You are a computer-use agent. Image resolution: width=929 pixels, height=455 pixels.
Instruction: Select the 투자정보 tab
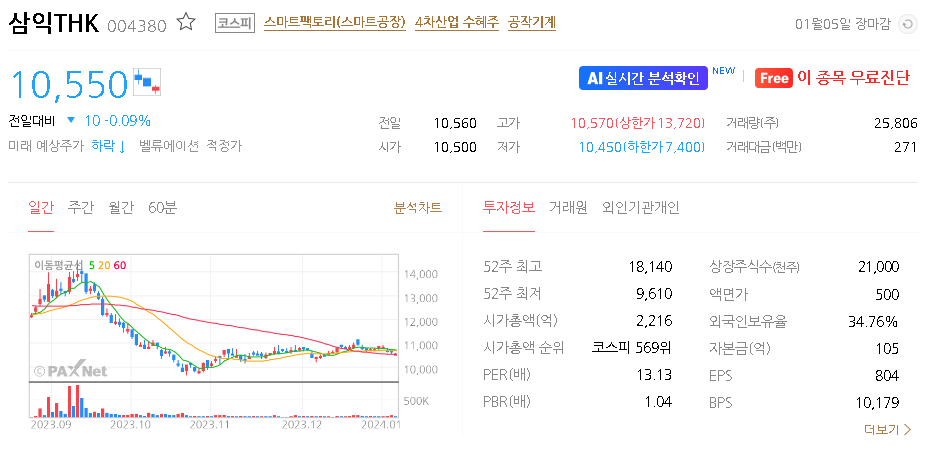tap(509, 207)
